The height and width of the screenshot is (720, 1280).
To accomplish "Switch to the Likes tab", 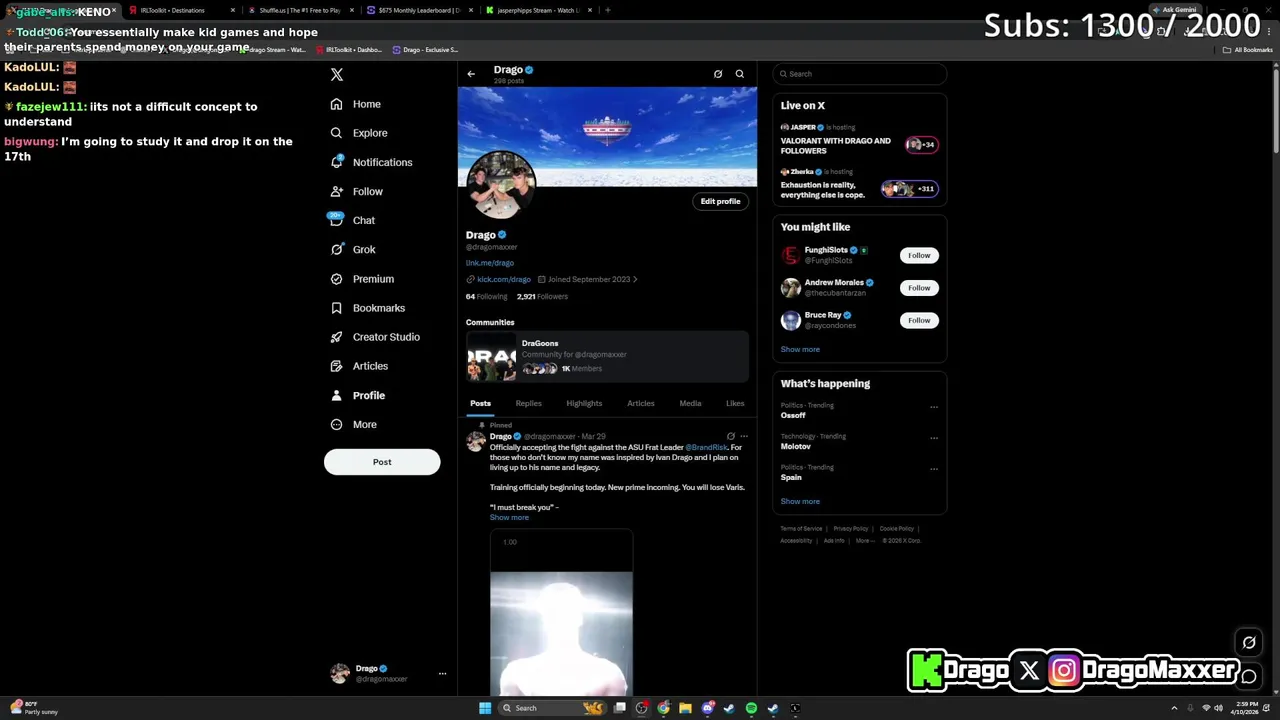I will (735, 403).
